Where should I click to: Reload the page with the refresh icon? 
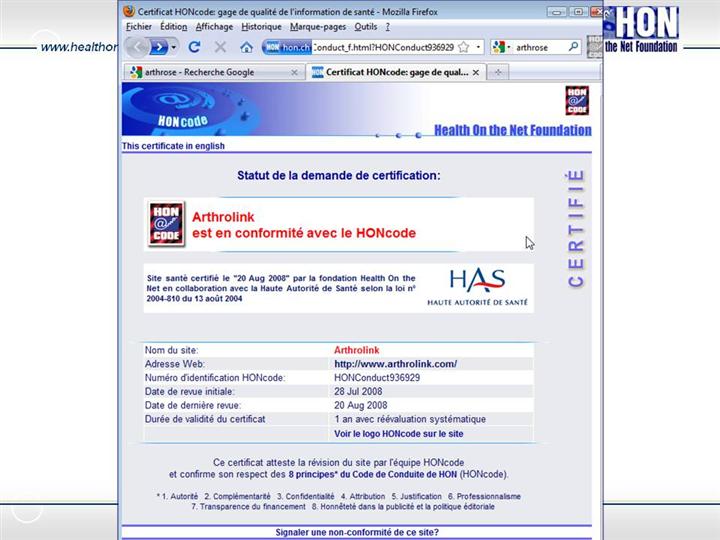click(194, 47)
